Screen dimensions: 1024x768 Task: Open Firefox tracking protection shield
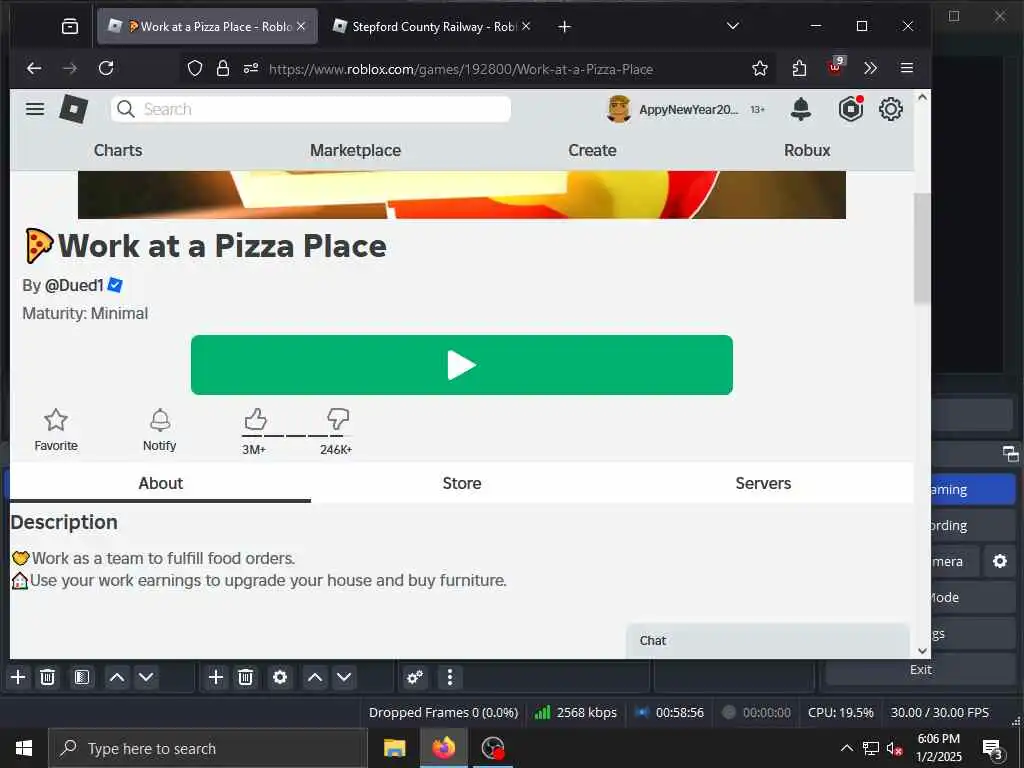pyautogui.click(x=195, y=69)
